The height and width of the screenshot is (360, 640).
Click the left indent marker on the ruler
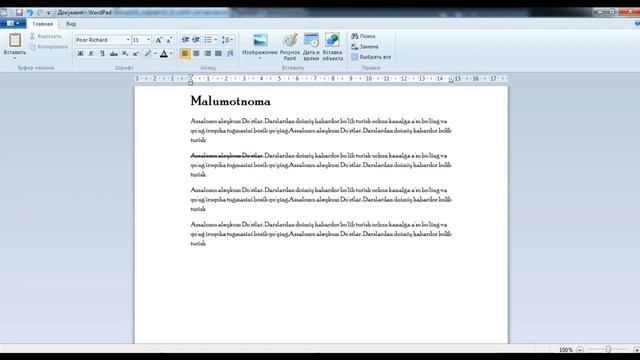coord(191,82)
